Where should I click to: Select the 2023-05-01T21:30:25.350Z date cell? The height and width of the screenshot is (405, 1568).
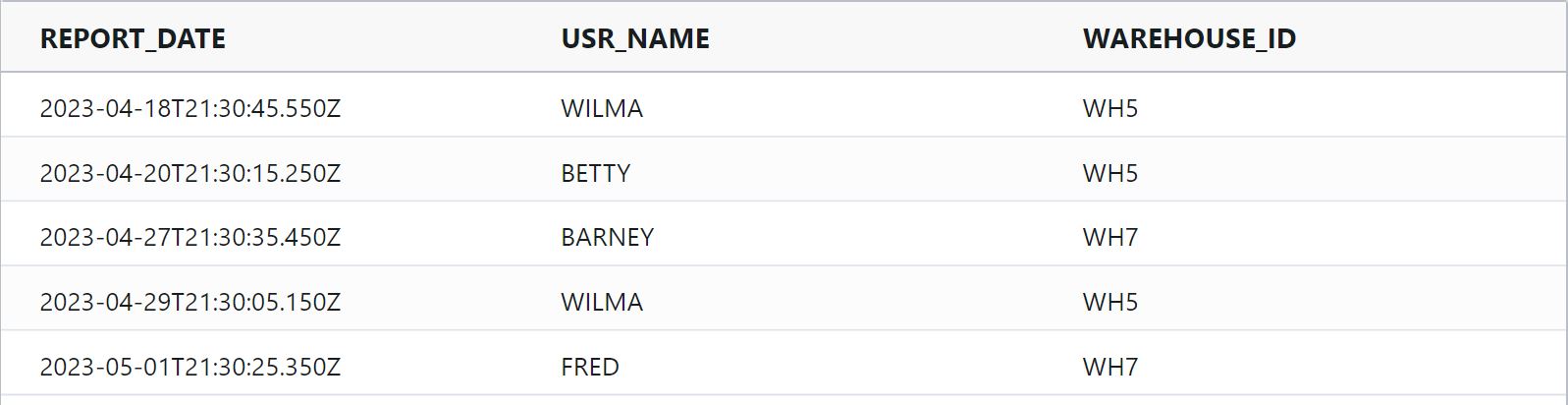click(x=189, y=367)
